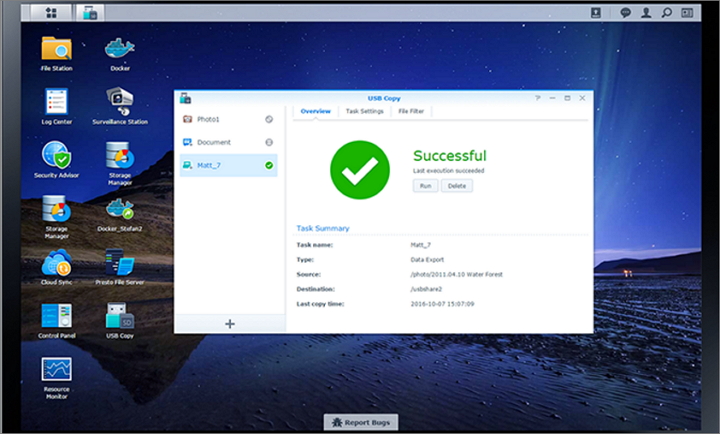The height and width of the screenshot is (434, 720).
Task: Add a new task with plus button
Action: coord(230,323)
